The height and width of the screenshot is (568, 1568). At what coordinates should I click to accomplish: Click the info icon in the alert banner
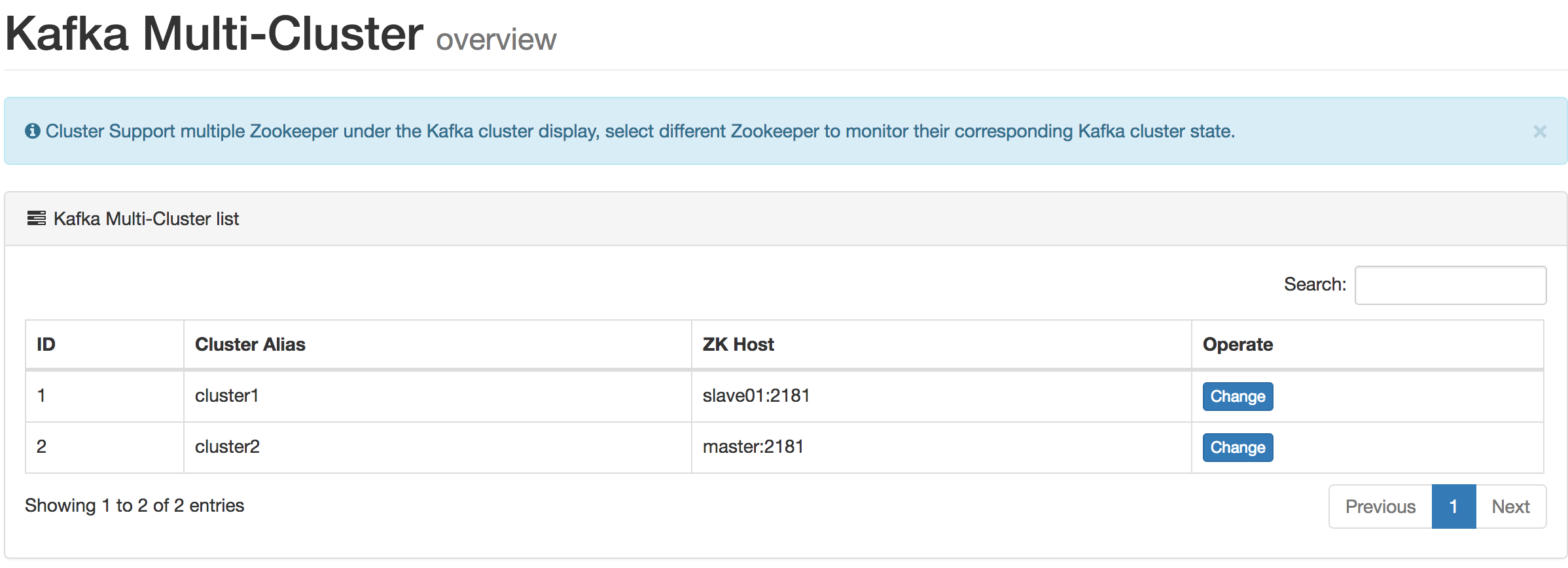[x=33, y=131]
